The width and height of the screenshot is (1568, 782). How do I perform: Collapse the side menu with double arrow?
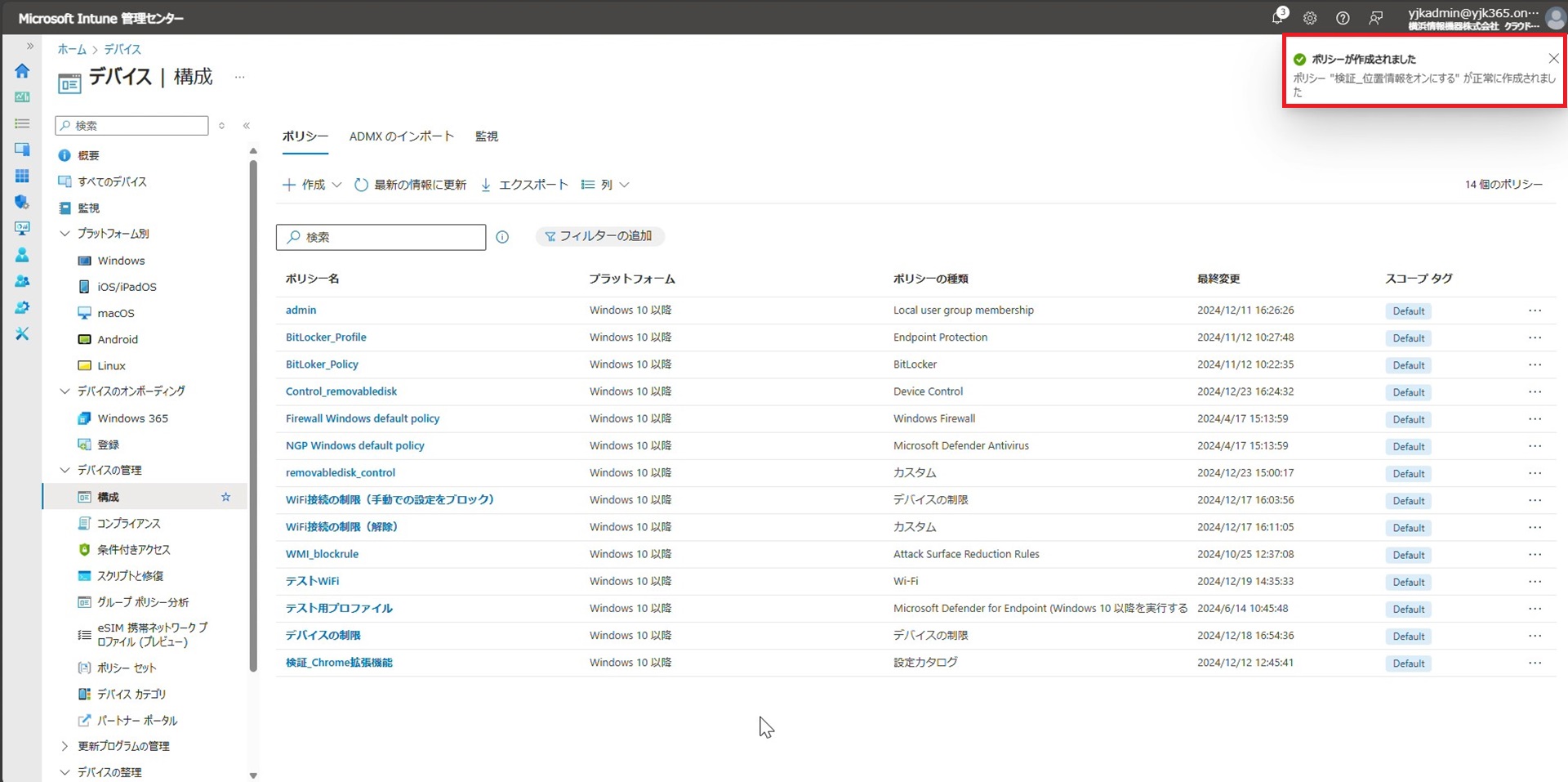[x=246, y=125]
